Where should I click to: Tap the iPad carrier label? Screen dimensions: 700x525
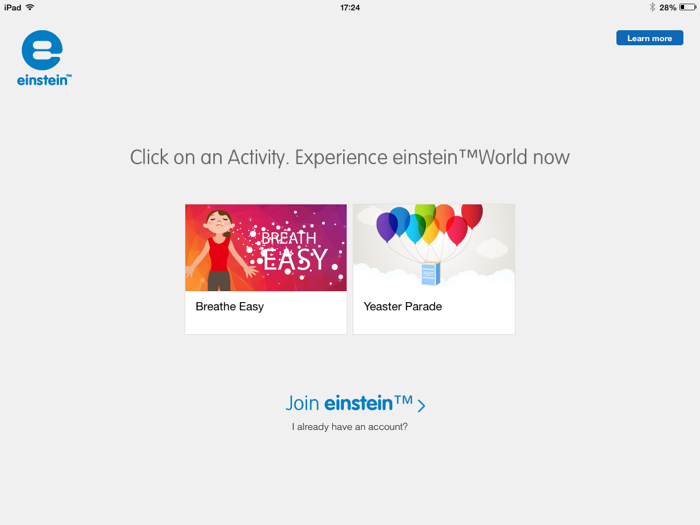click(x=12, y=7)
